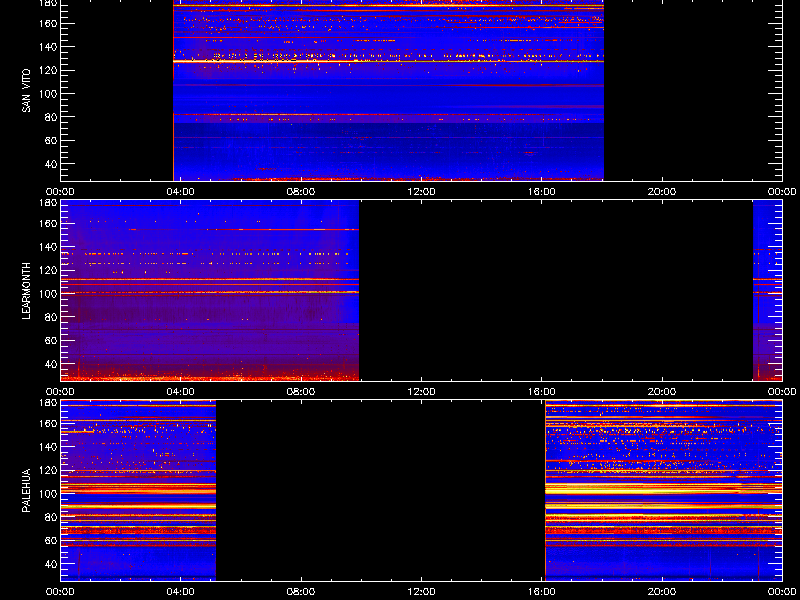800x600 pixels.
Task: Select the Learmonth spectrogram block starting at 00:00
Action: pyautogui.click(x=210, y=290)
